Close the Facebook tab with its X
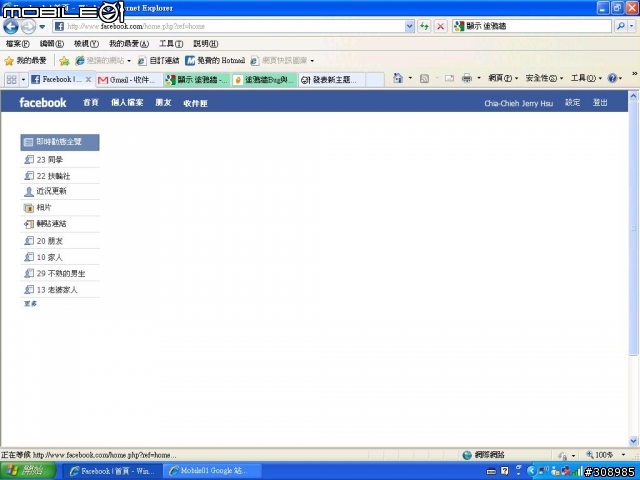The image size is (640, 480). pos(88,80)
